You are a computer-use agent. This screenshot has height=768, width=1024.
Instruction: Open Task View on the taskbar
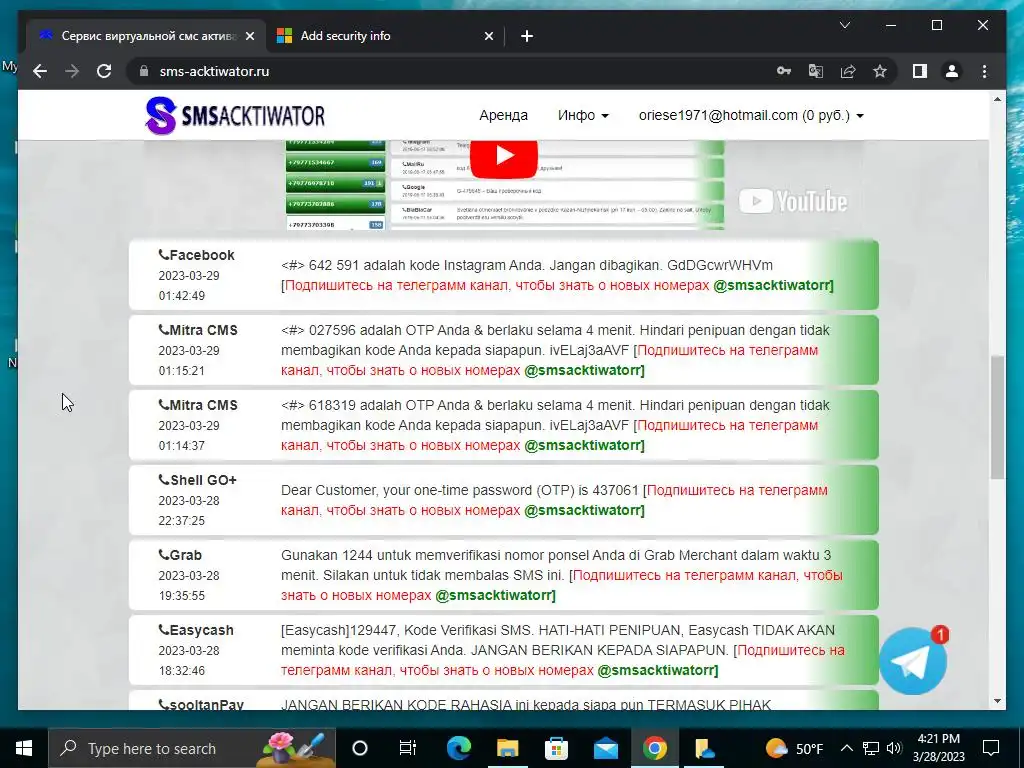point(408,748)
